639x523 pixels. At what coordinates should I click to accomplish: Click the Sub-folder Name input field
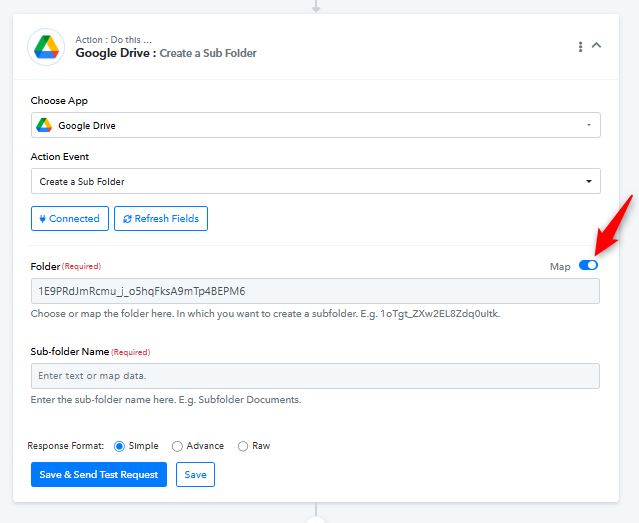tap(315, 376)
